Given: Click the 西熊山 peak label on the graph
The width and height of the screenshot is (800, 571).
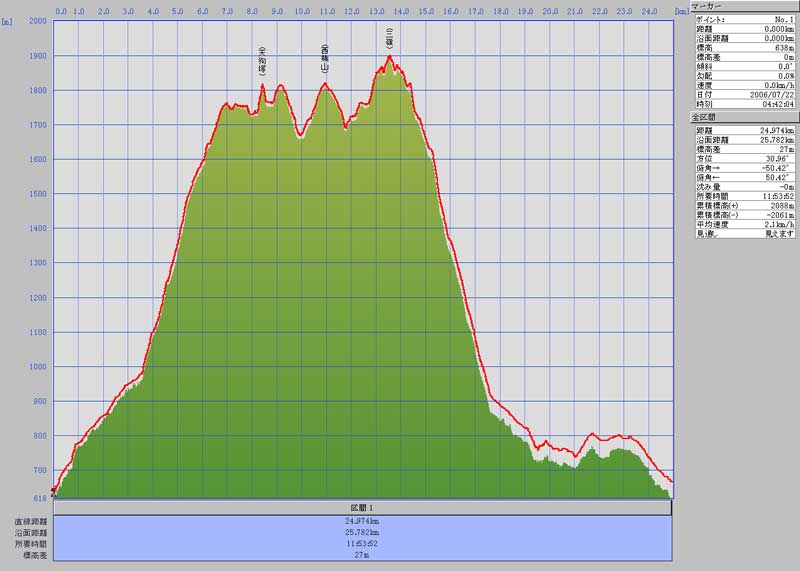Looking at the screenshot, I should point(324,57).
